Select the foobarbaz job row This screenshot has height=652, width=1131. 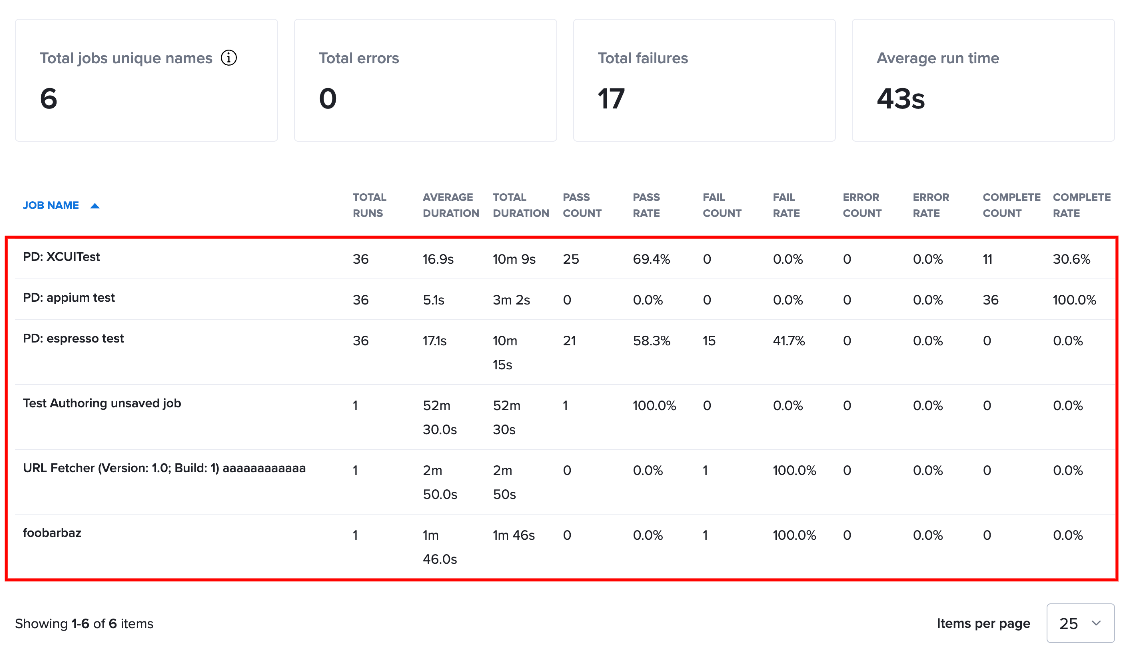click(561, 546)
